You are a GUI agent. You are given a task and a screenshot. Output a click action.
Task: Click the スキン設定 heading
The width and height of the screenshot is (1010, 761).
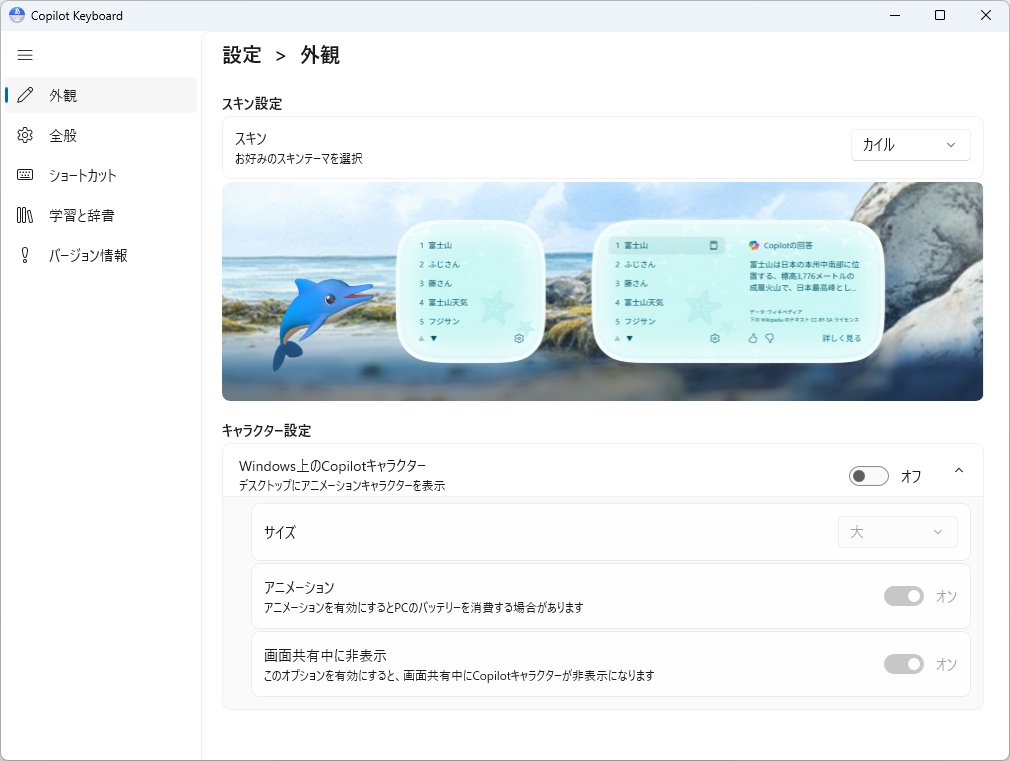point(252,104)
